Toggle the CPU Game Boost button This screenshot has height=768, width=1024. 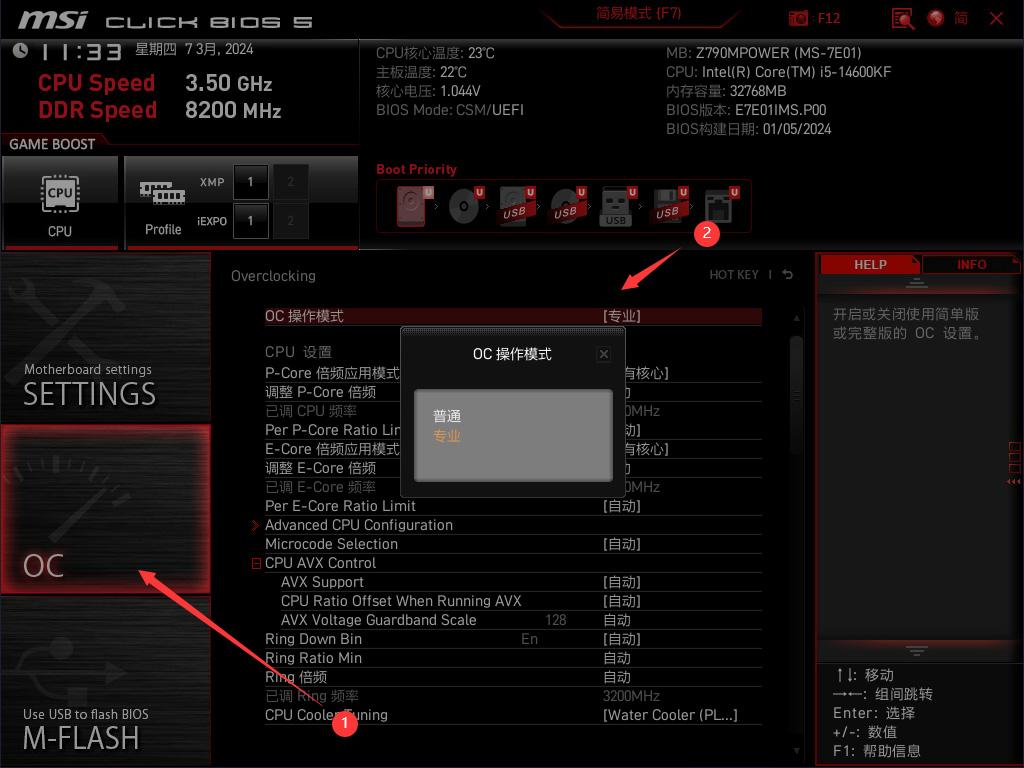[60, 202]
